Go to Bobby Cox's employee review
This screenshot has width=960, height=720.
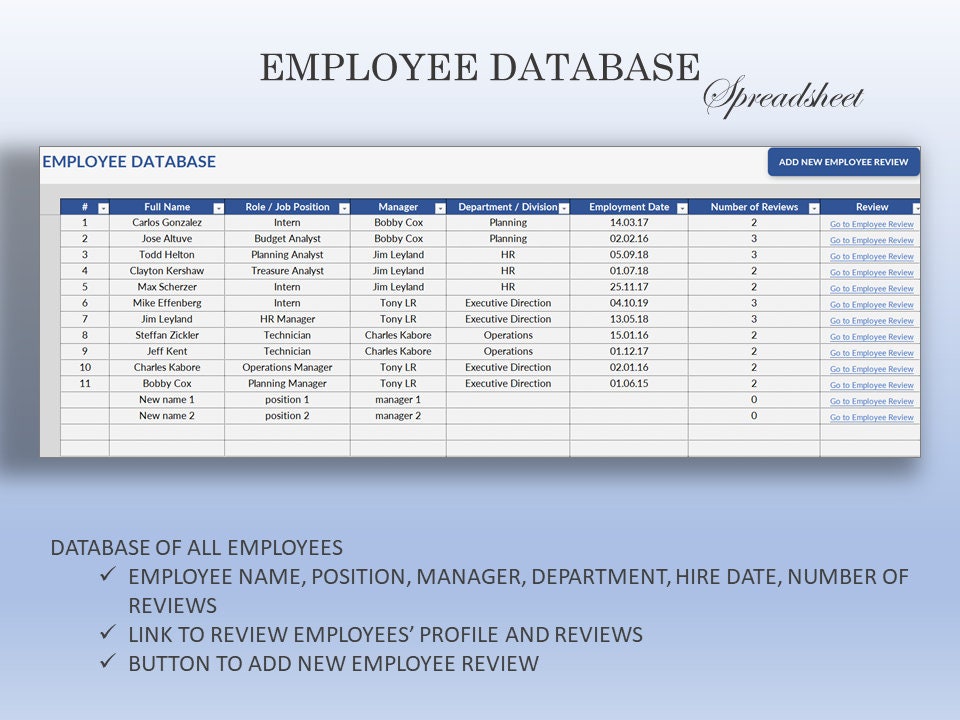point(871,385)
